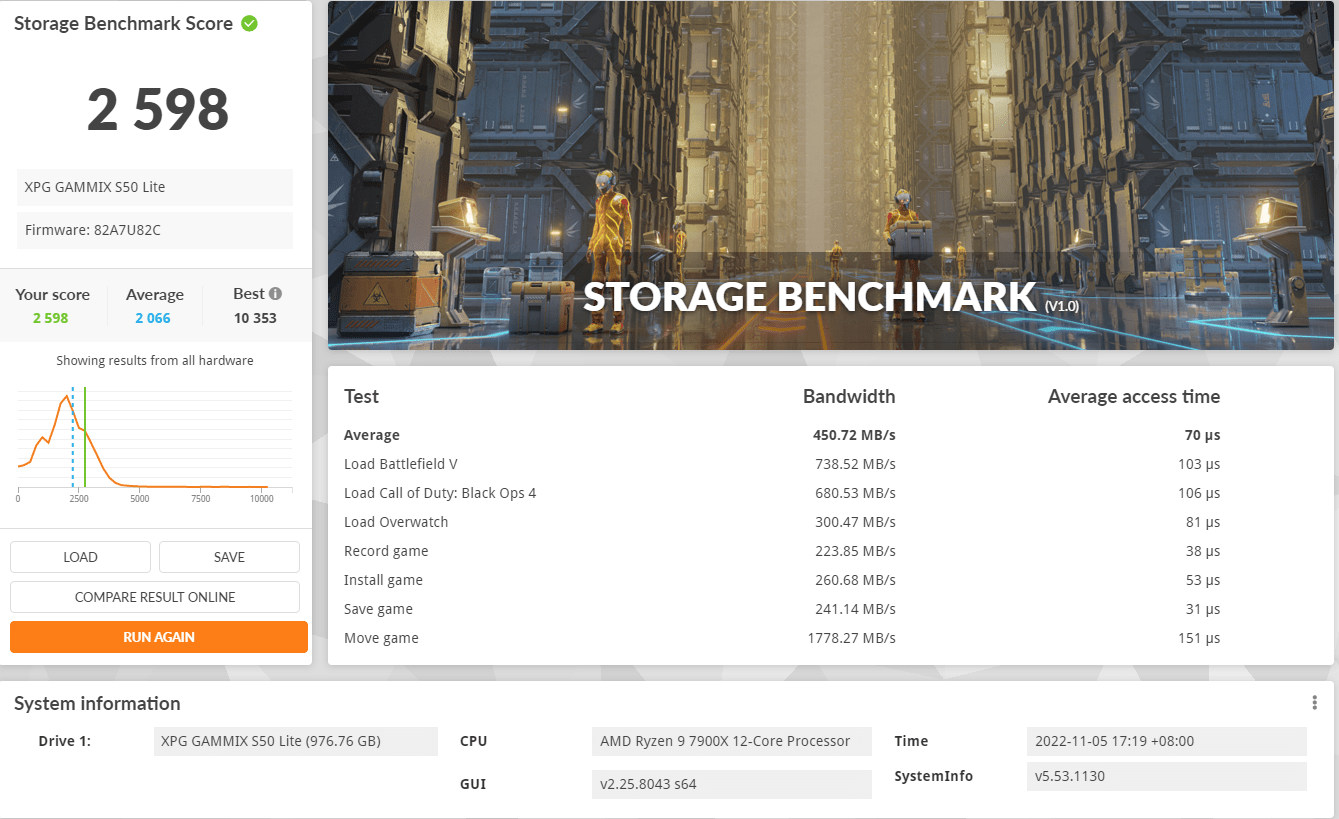Click Record game bandwidth 223.85 MB/s
This screenshot has height=819, width=1339.
click(854, 551)
